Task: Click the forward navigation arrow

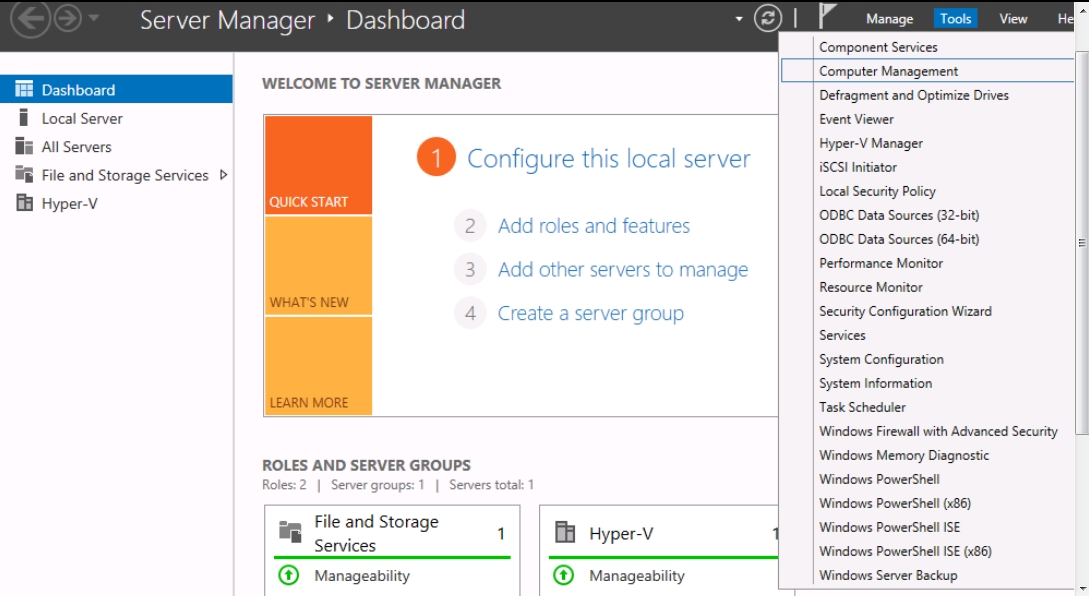Action: [68, 19]
